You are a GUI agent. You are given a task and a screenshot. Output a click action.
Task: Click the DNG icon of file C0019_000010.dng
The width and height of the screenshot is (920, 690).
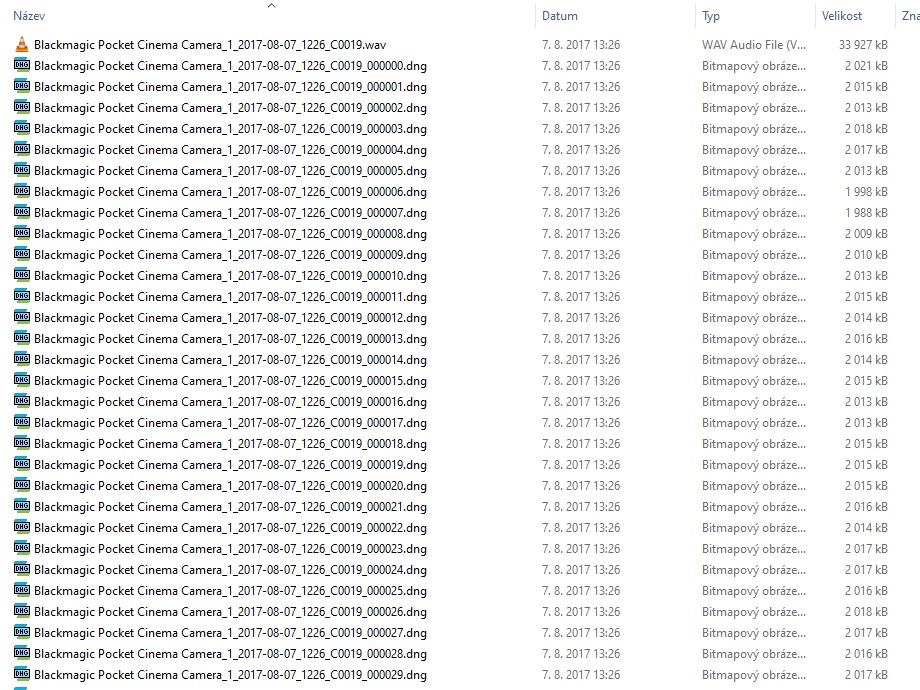pyautogui.click(x=22, y=276)
